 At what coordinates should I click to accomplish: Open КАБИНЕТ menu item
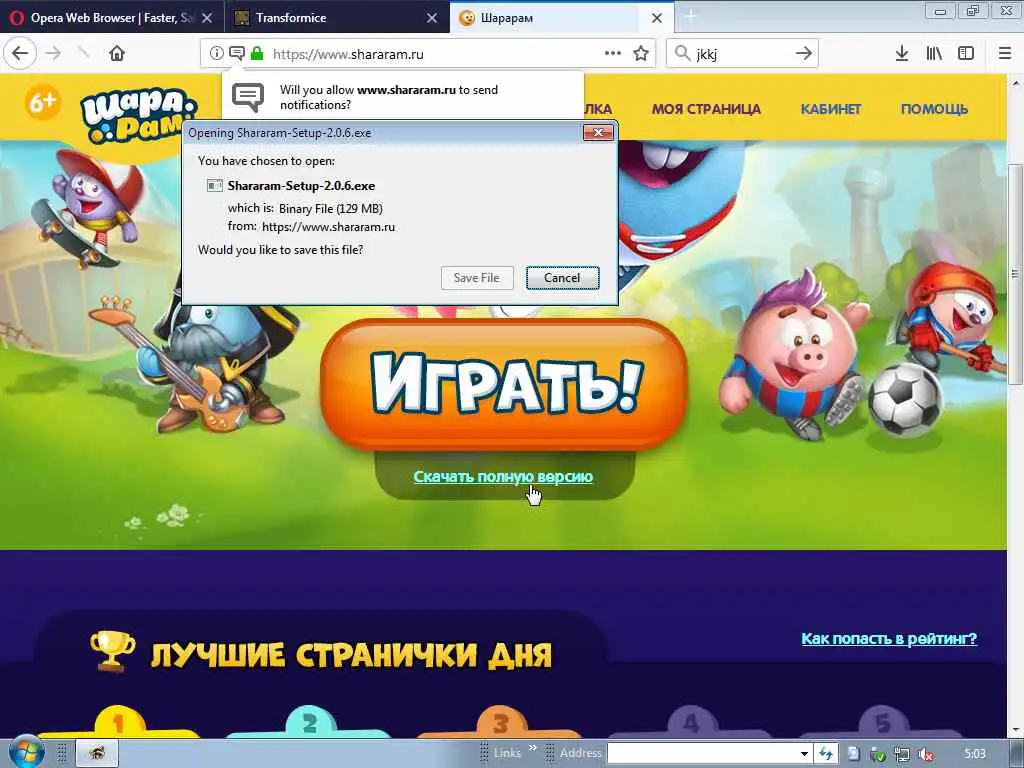[x=831, y=109]
